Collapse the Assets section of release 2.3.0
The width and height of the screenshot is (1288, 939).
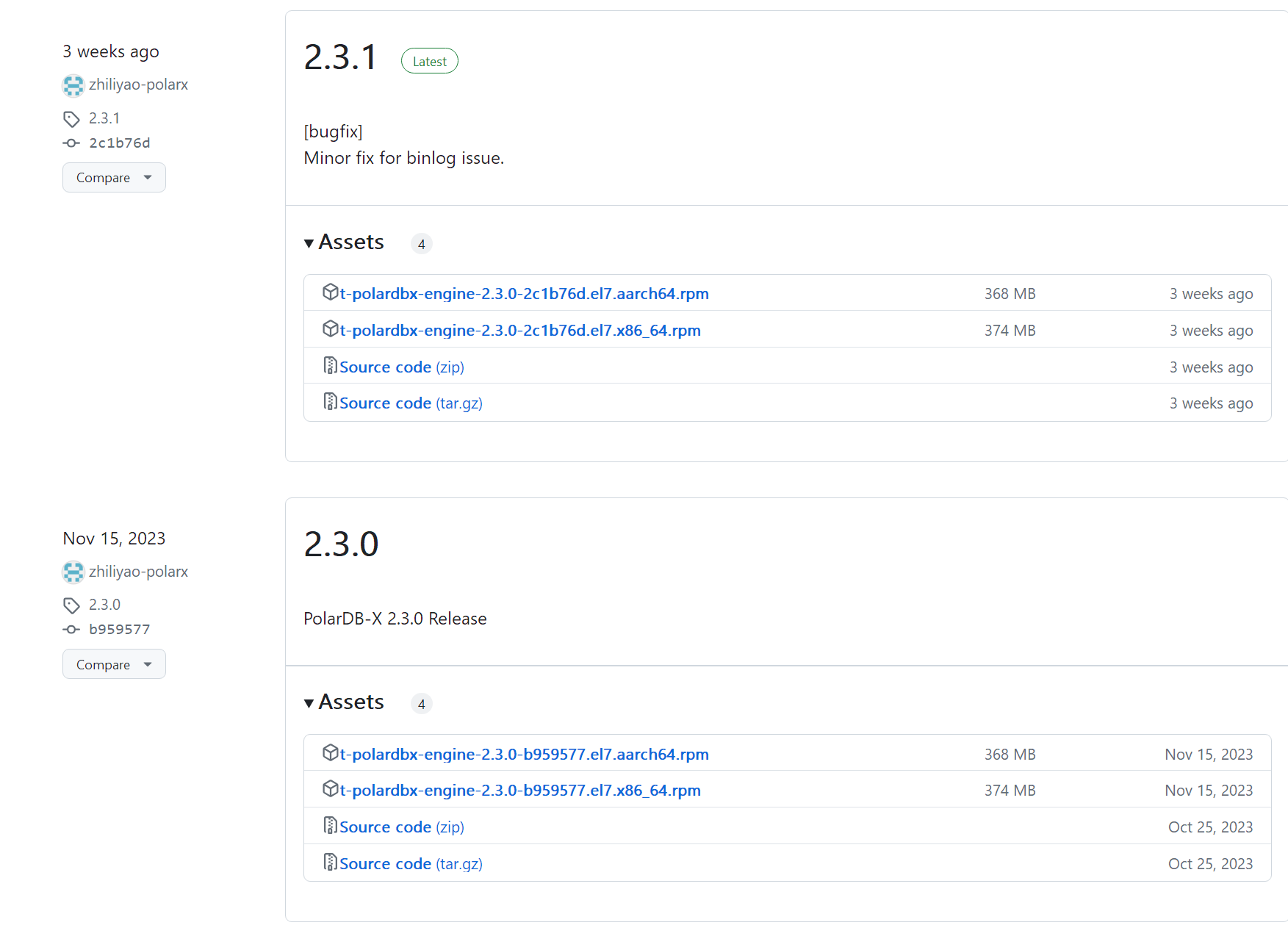click(x=344, y=702)
